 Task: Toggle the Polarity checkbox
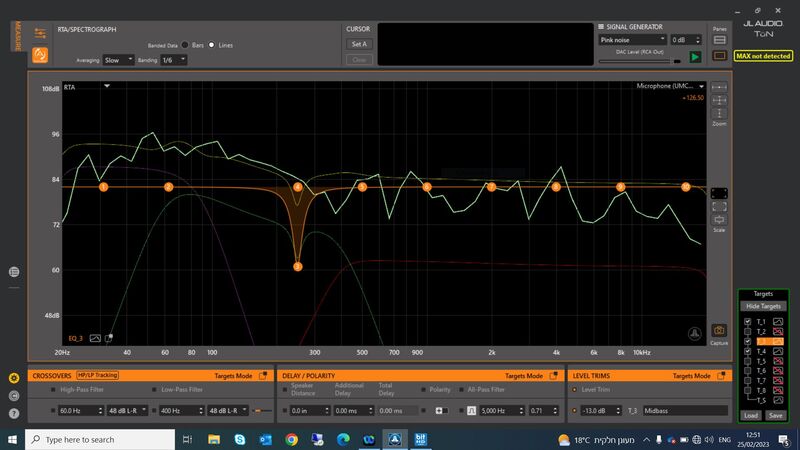tap(423, 390)
